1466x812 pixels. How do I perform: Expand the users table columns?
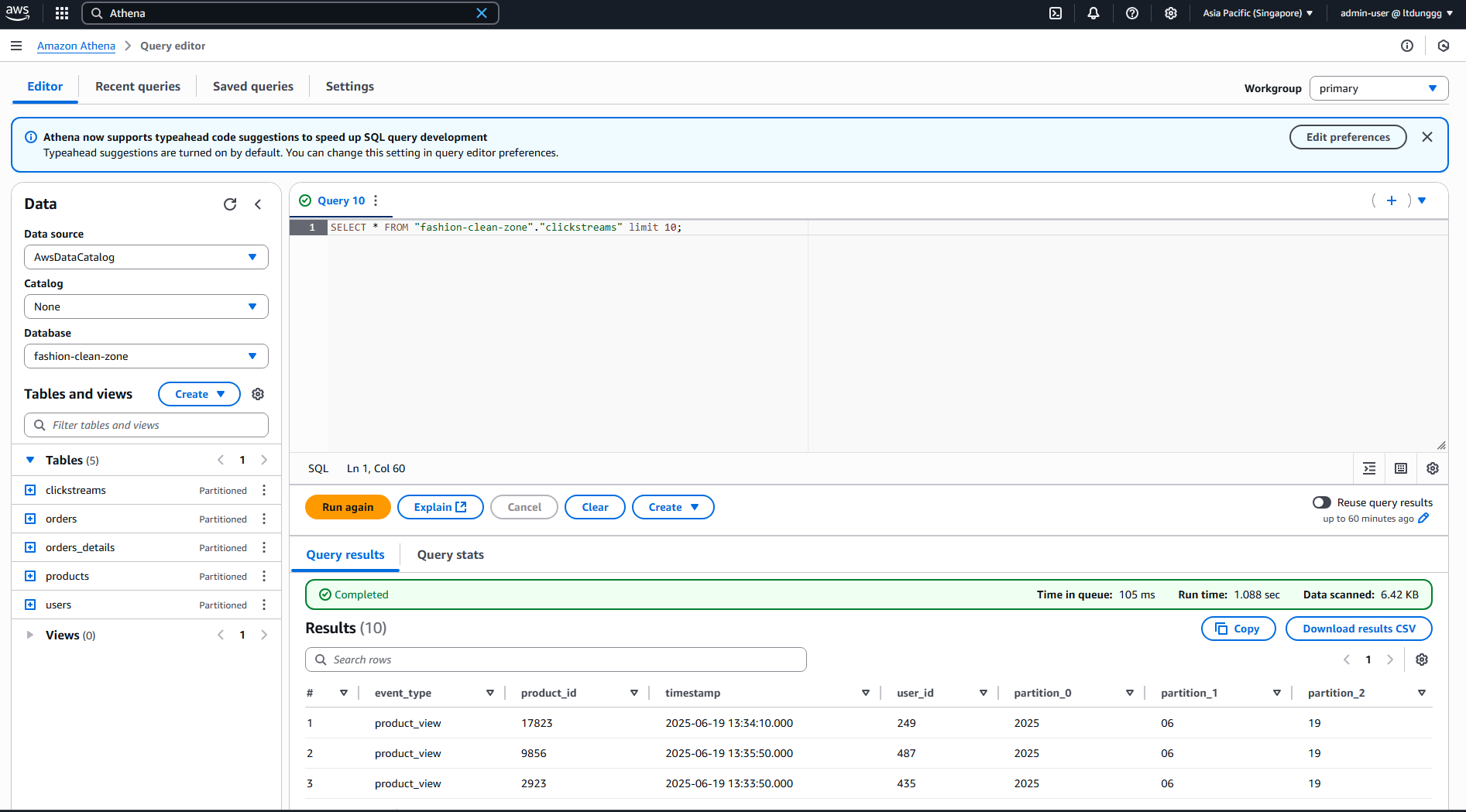[x=30, y=605]
